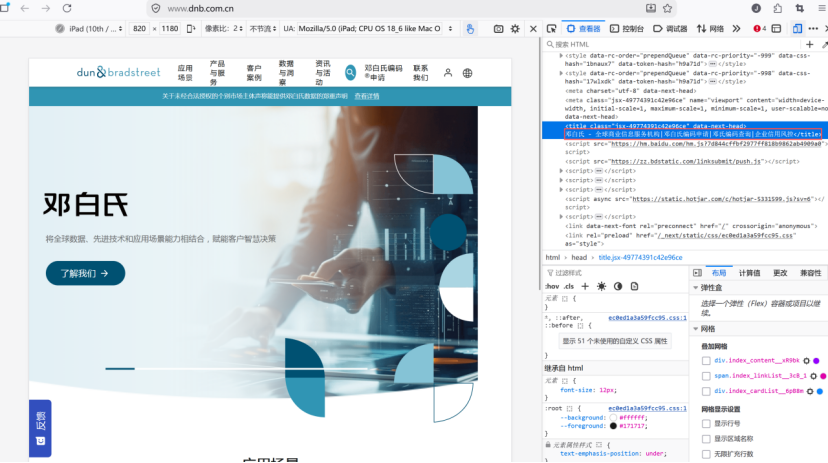Screen dimensions: 828x463
Task: Expand the style node with hash 17wlxdk
Action: coord(561,73)
